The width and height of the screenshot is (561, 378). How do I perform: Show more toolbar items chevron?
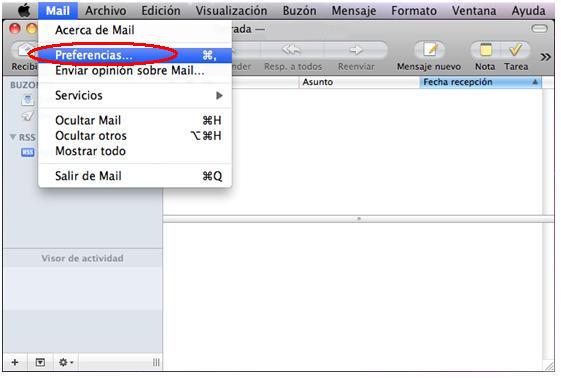click(x=546, y=57)
